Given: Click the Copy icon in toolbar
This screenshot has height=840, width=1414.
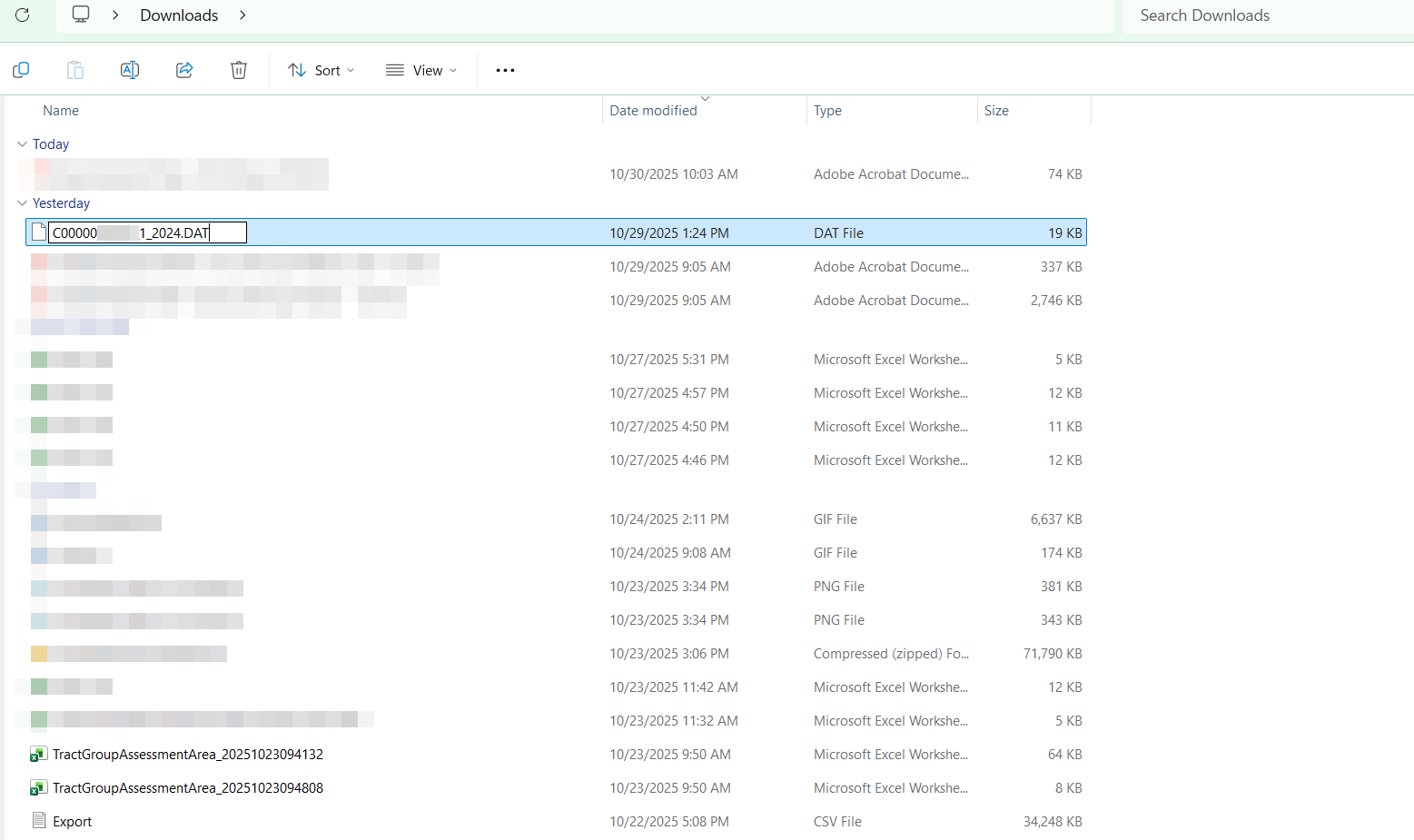Looking at the screenshot, I should (21, 70).
